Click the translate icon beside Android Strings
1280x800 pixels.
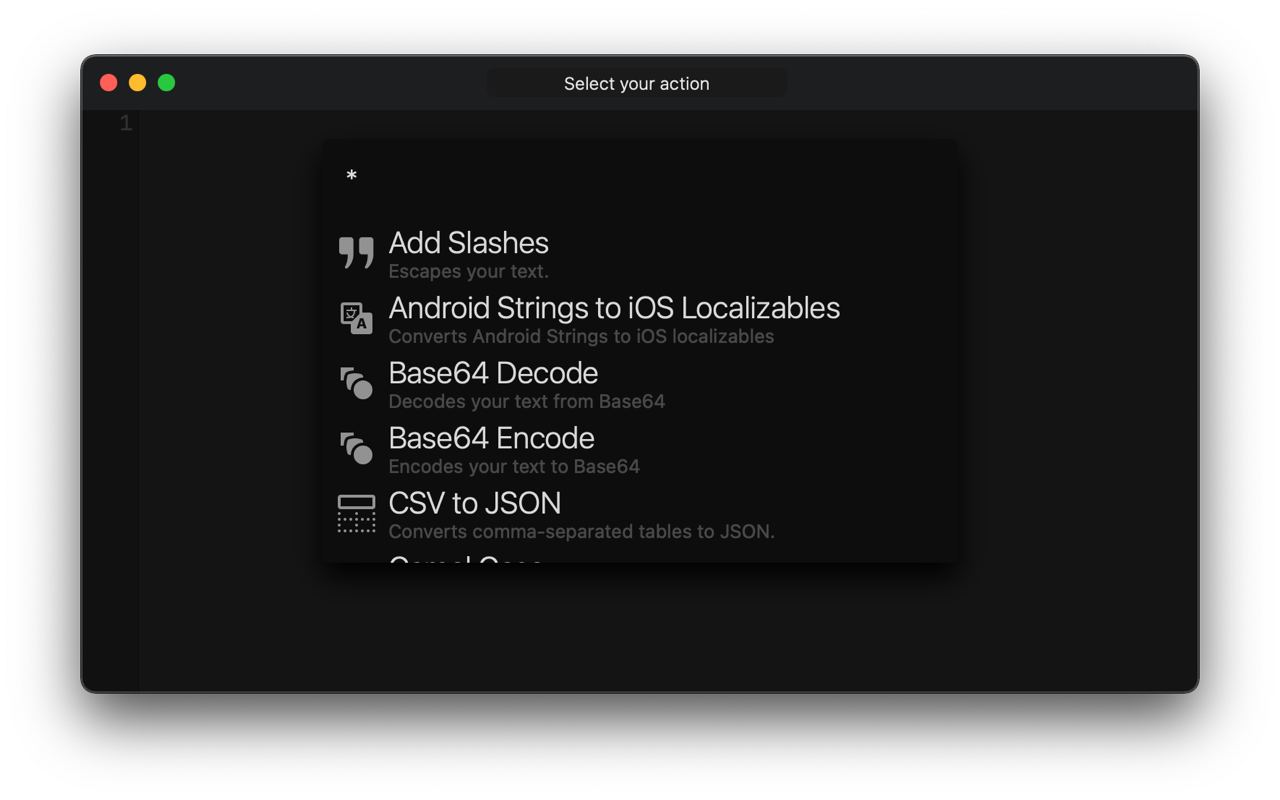[x=356, y=318]
